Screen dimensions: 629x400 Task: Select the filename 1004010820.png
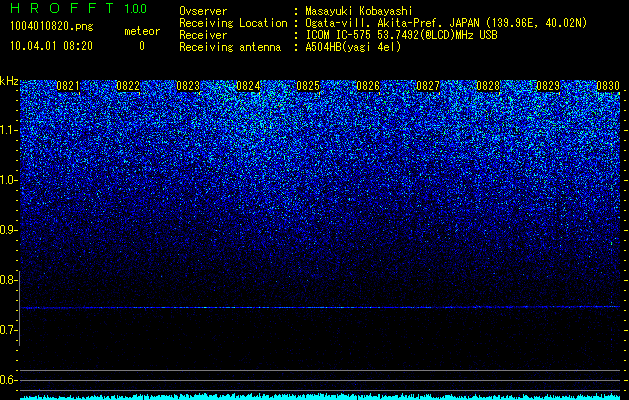52,27
